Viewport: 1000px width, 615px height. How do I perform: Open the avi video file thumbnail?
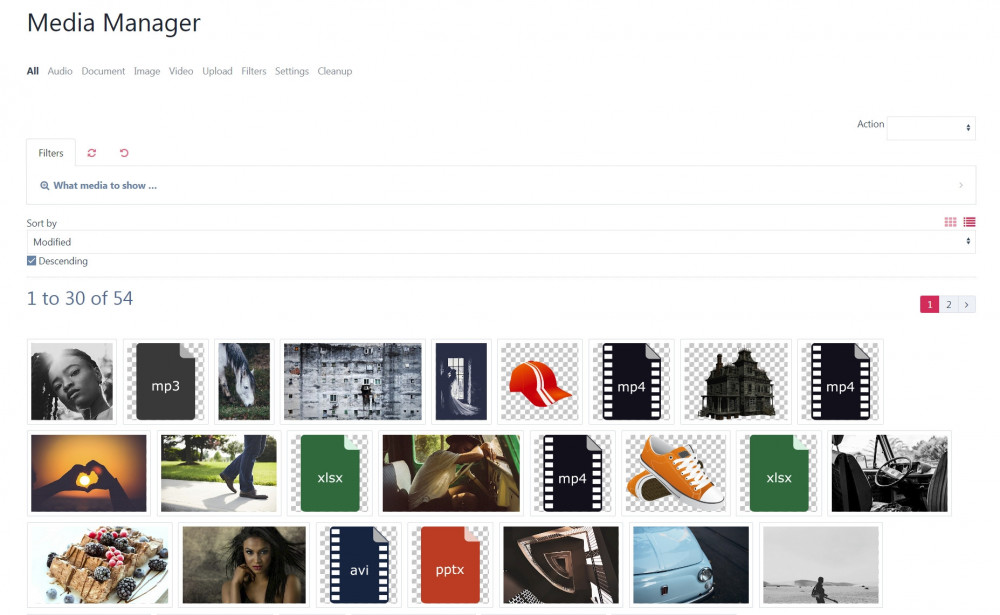point(358,564)
